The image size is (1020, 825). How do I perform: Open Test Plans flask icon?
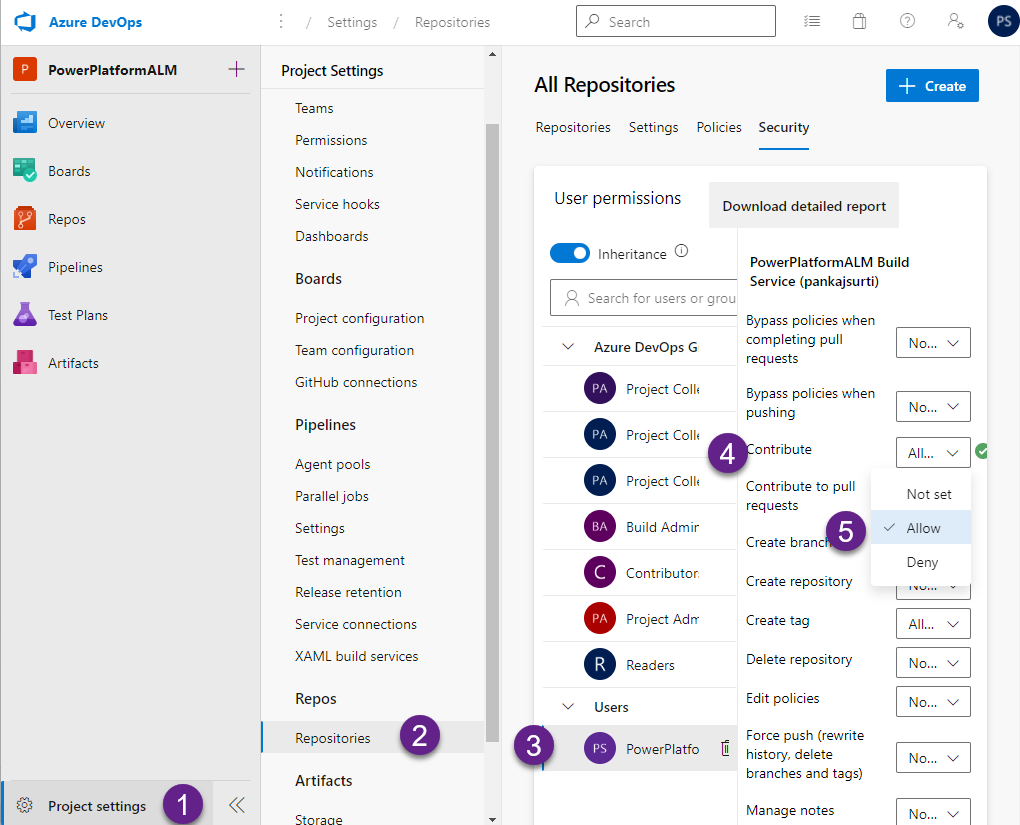click(25, 315)
